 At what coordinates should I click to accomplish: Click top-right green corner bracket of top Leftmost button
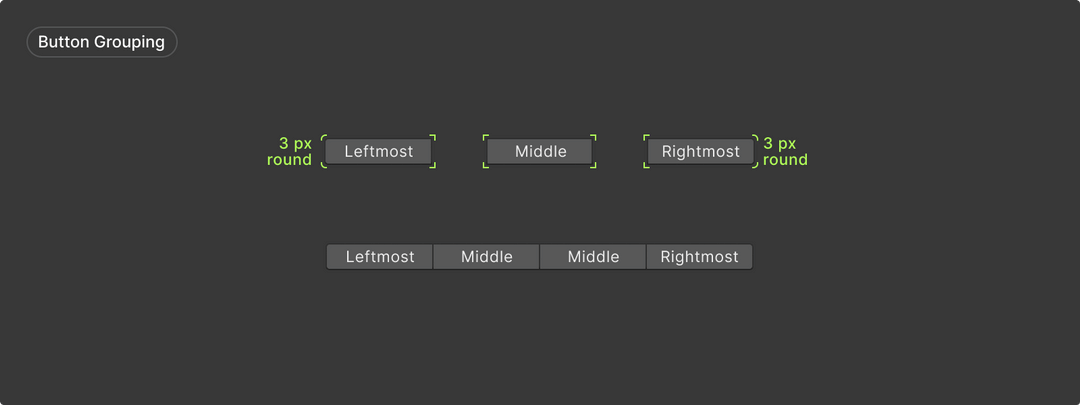(434, 137)
